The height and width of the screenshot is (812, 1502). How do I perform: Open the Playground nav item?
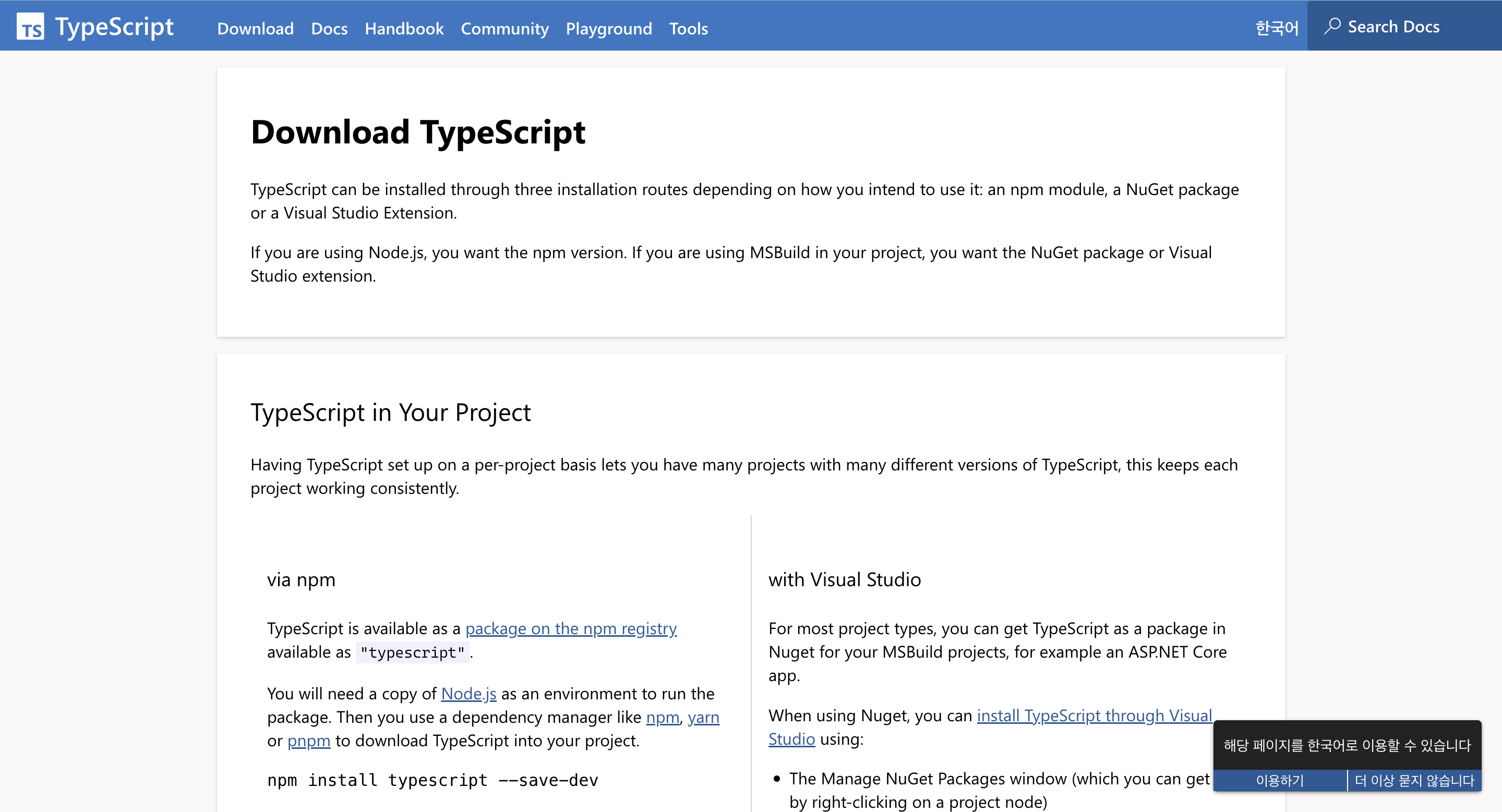pos(609,29)
